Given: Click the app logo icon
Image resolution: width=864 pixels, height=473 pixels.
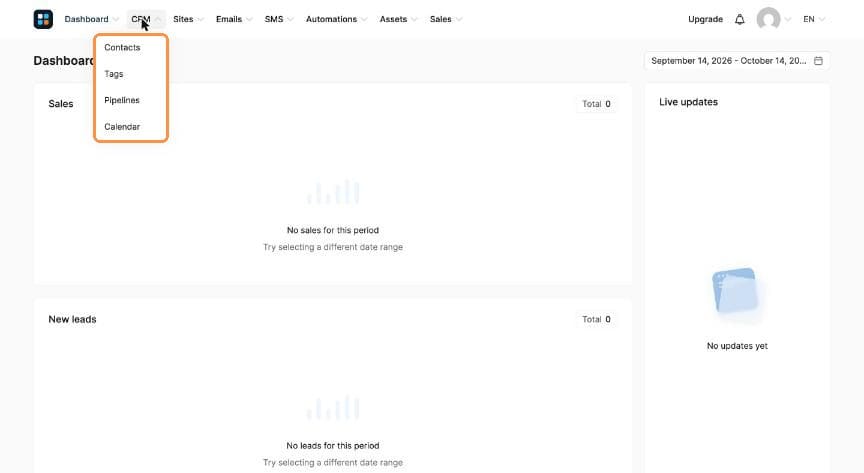Looking at the screenshot, I should [43, 19].
